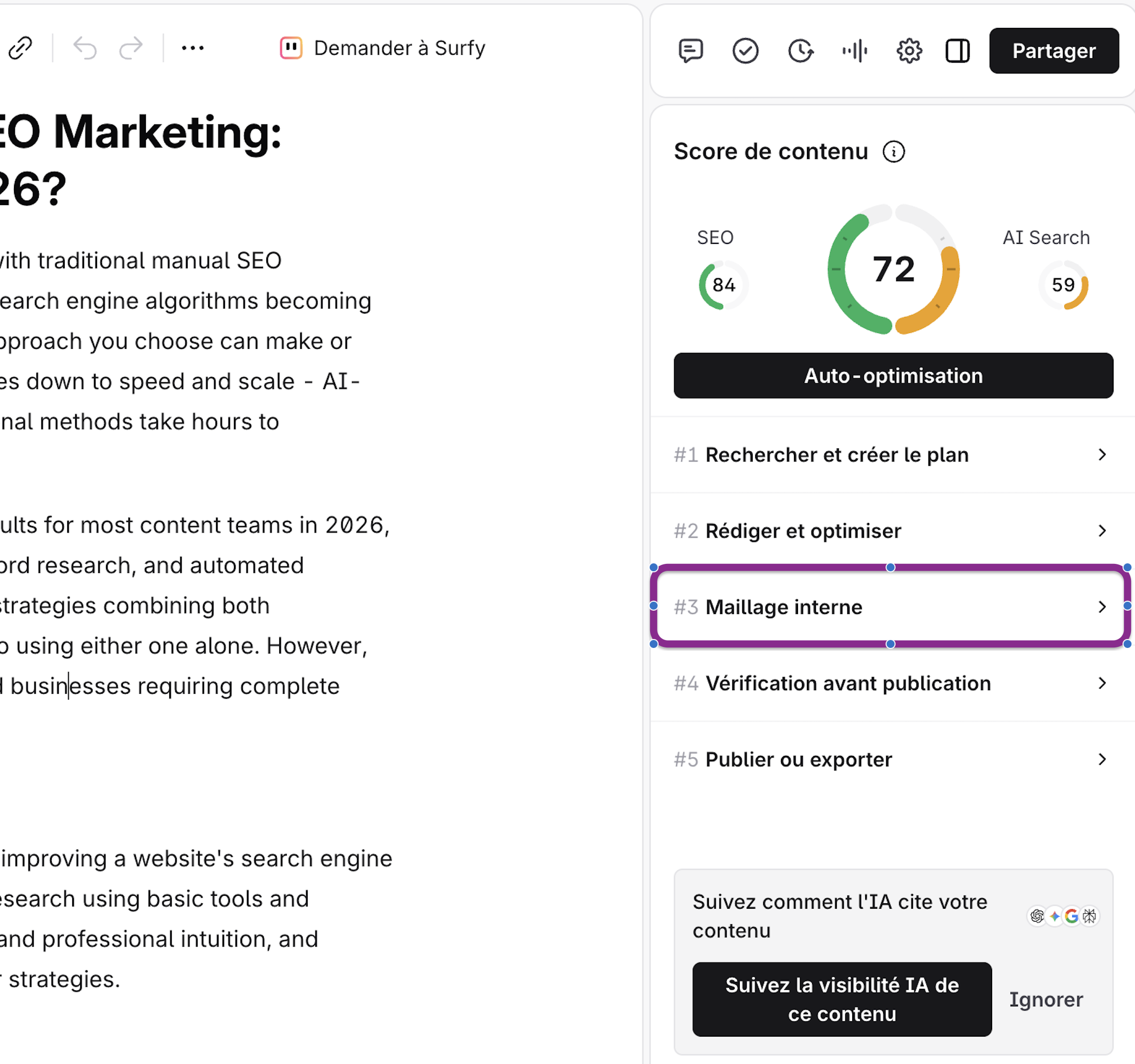Open the three-dots more options menu
The image size is (1135, 1064).
pyautogui.click(x=192, y=48)
